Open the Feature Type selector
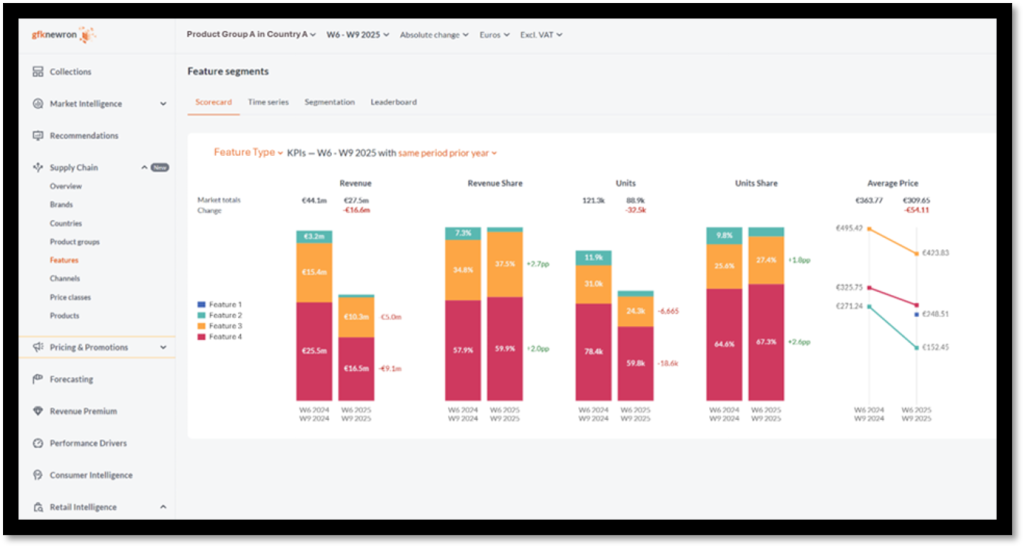The height and width of the screenshot is (547, 1024). pos(248,153)
